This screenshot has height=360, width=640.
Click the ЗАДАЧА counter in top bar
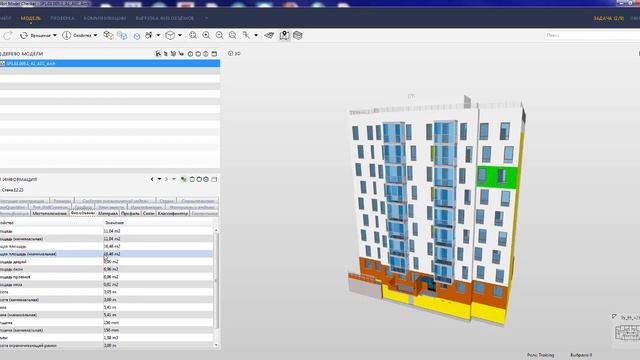[609, 18]
